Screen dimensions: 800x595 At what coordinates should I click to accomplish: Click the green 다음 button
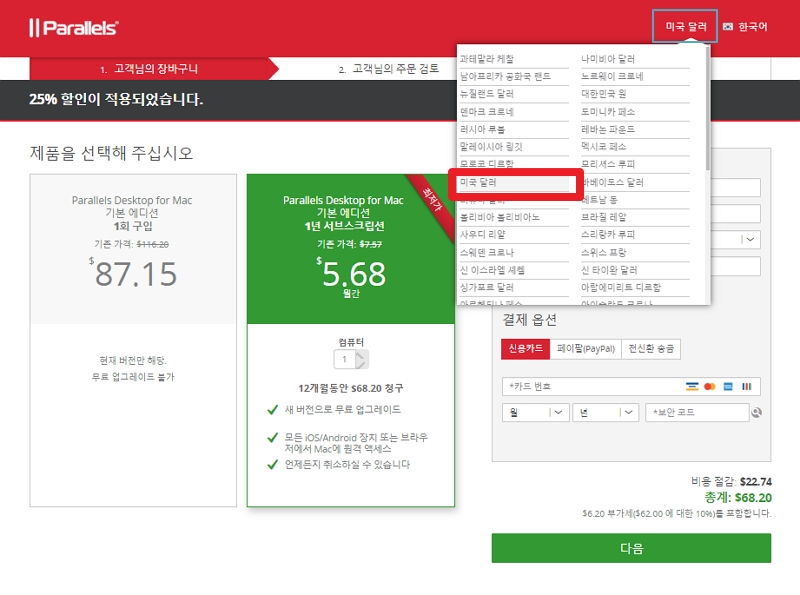(x=631, y=548)
